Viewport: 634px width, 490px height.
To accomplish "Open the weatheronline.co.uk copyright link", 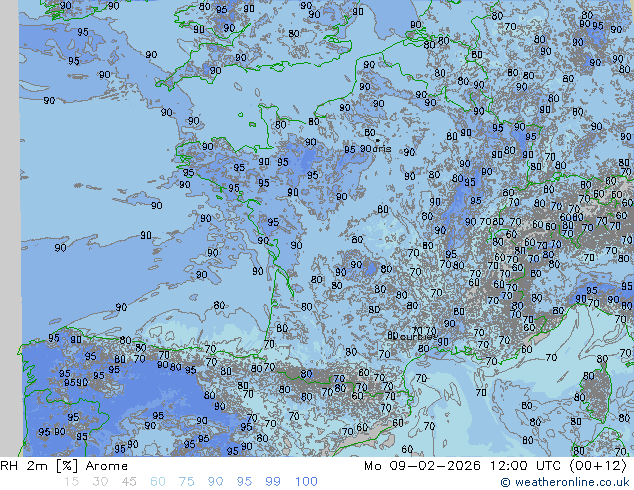I will (x=565, y=482).
